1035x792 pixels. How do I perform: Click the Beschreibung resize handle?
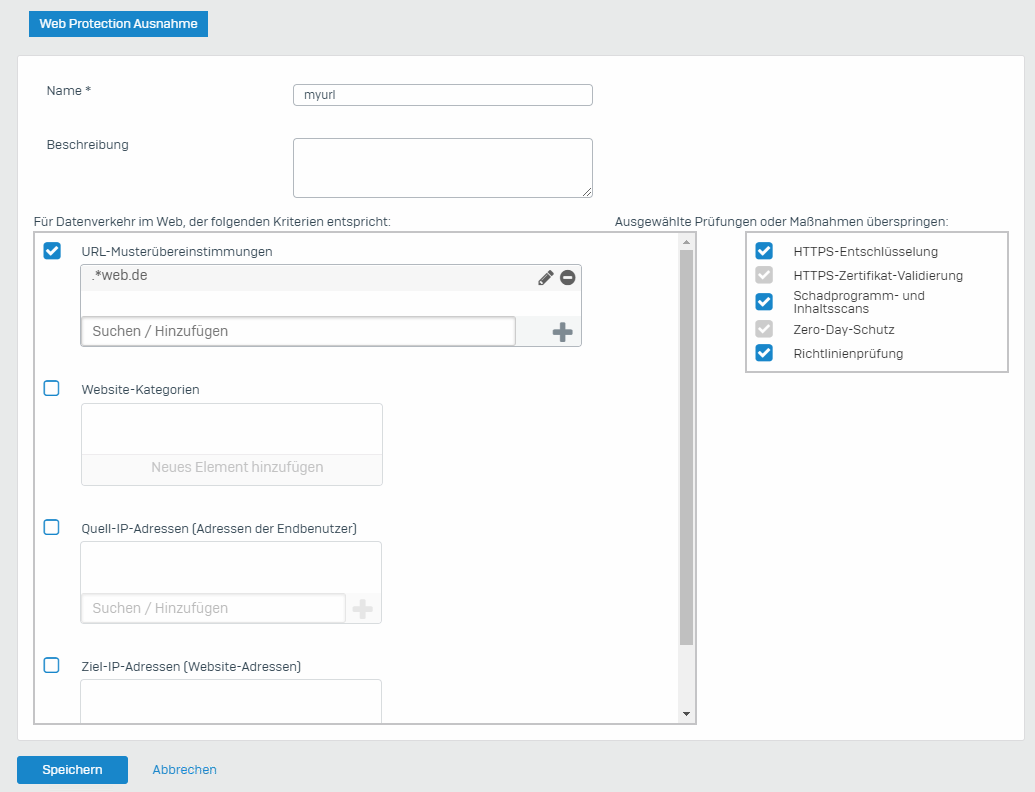(x=587, y=191)
